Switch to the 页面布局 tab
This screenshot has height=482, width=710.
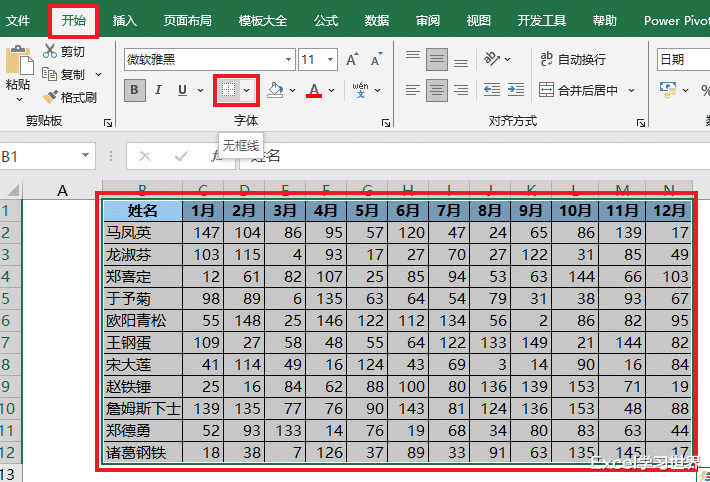coord(187,20)
